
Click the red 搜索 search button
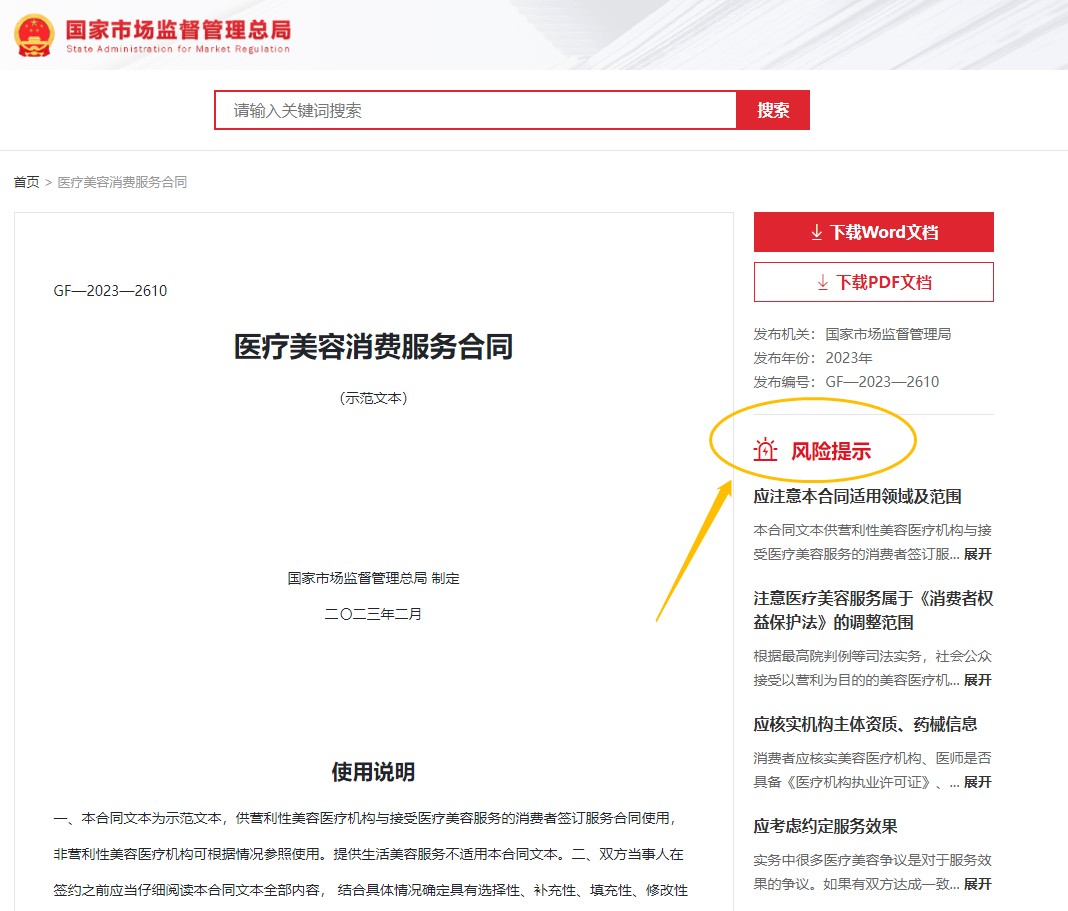773,110
